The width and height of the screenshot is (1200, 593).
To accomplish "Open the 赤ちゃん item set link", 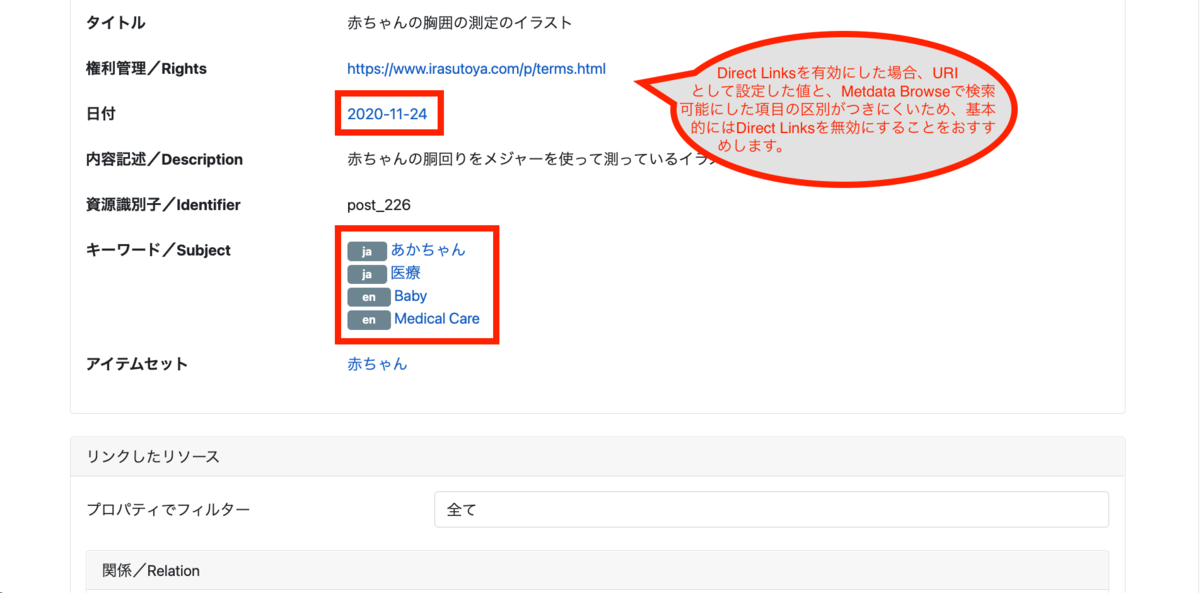I will pos(377,364).
